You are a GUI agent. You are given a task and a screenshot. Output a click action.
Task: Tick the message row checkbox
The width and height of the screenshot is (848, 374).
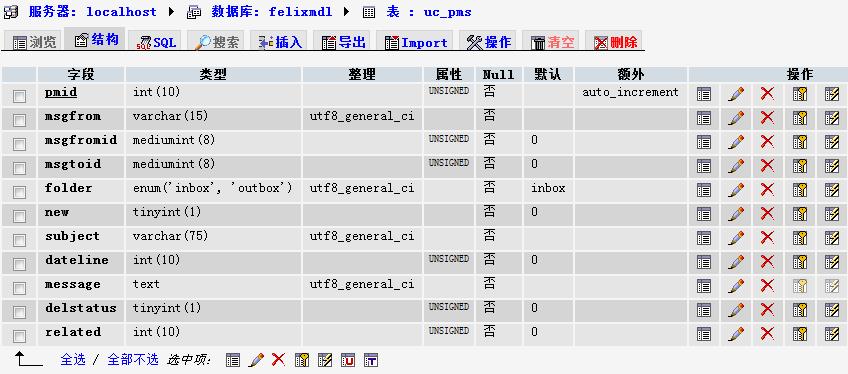pyautogui.click(x=19, y=288)
